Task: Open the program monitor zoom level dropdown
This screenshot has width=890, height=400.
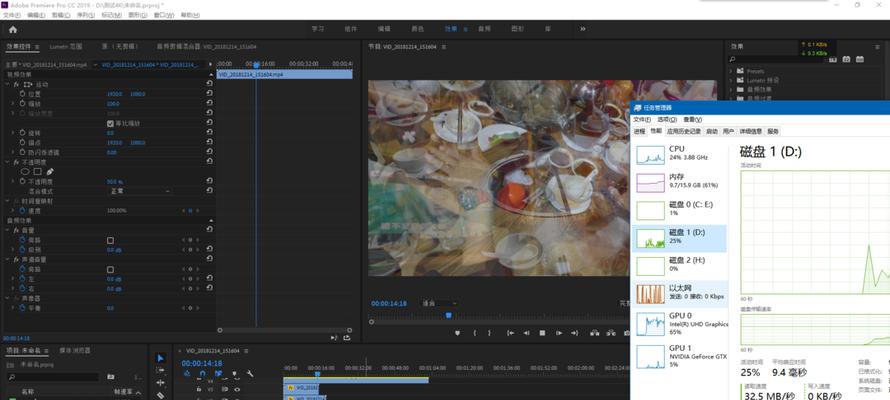Action: 438,304
